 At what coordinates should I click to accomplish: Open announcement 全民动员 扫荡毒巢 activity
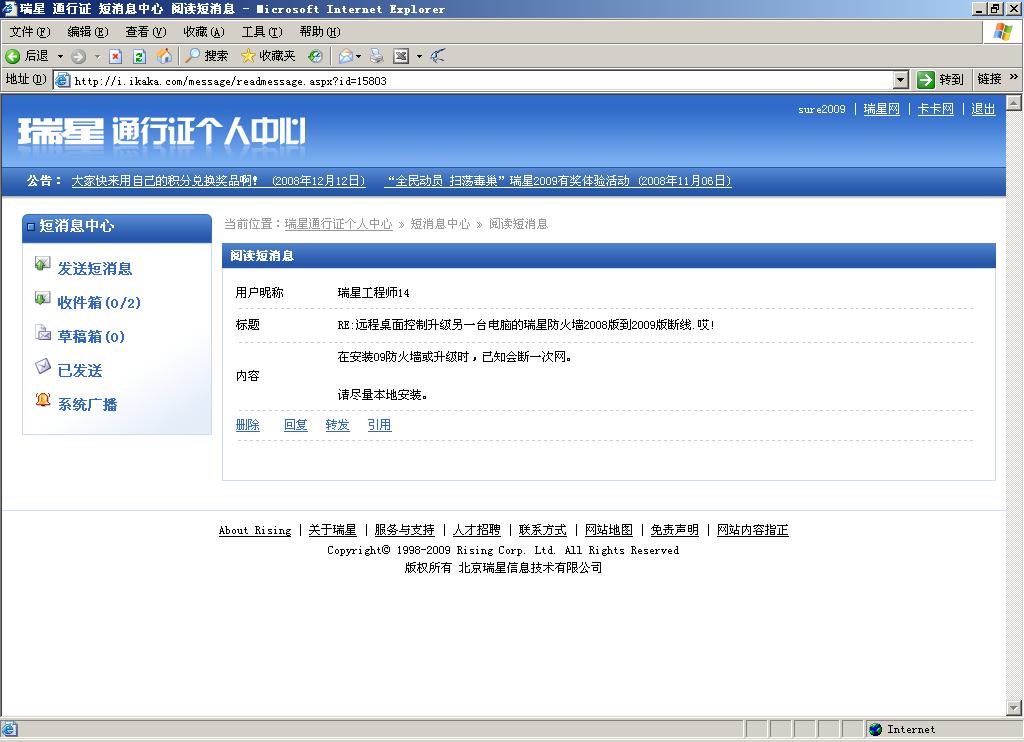pyautogui.click(x=559, y=181)
